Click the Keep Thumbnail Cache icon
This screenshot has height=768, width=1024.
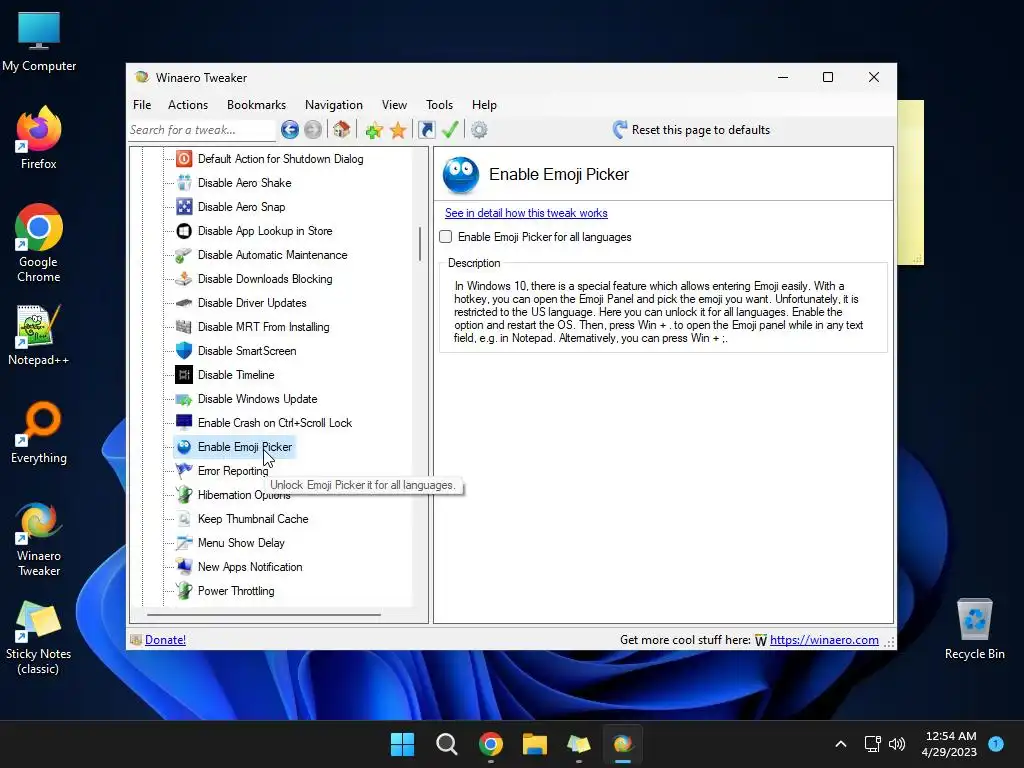[x=184, y=519]
